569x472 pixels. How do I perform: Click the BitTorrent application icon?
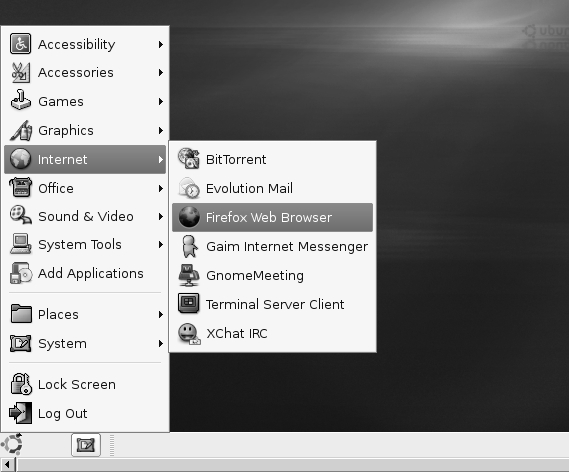pyautogui.click(x=189, y=159)
